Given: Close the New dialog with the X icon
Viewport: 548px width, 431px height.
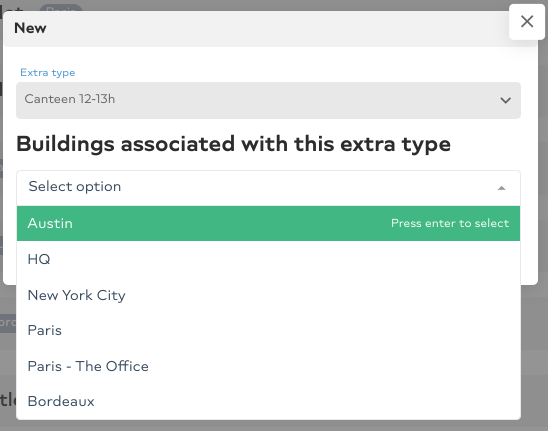Looking at the screenshot, I should coord(527,22).
